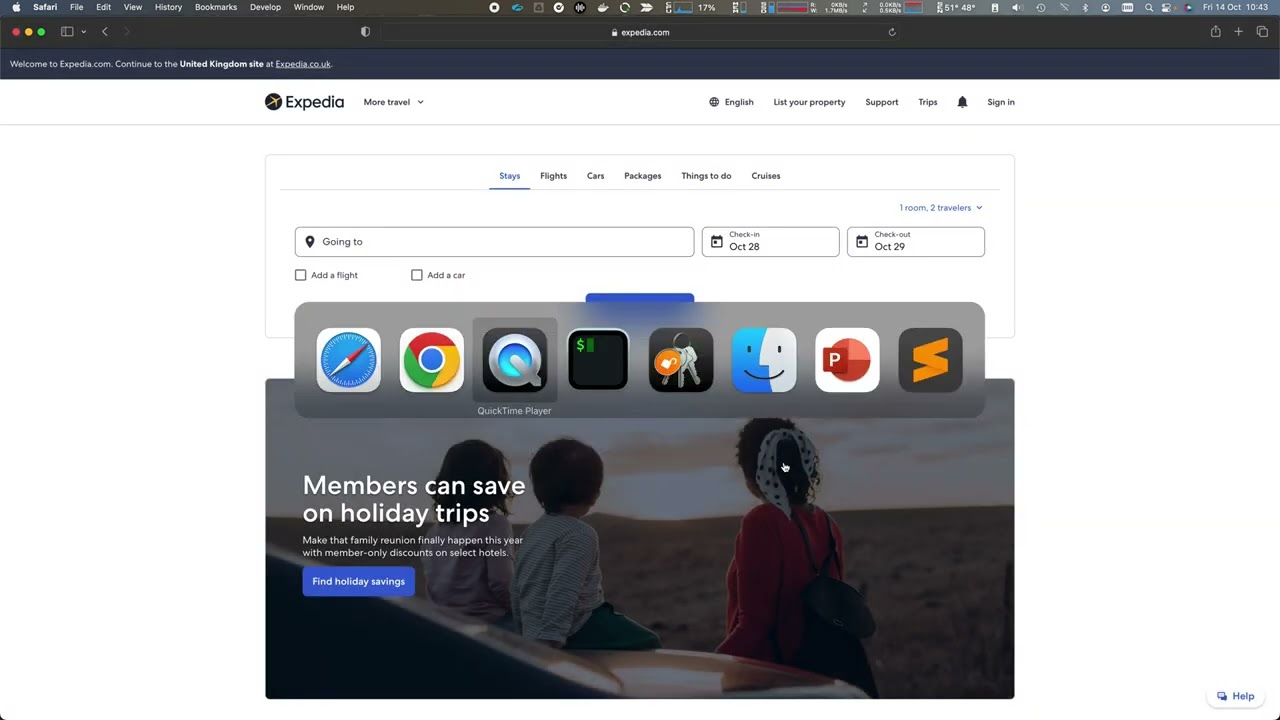Expand the More travel dropdown
The height and width of the screenshot is (720, 1280).
(x=393, y=102)
